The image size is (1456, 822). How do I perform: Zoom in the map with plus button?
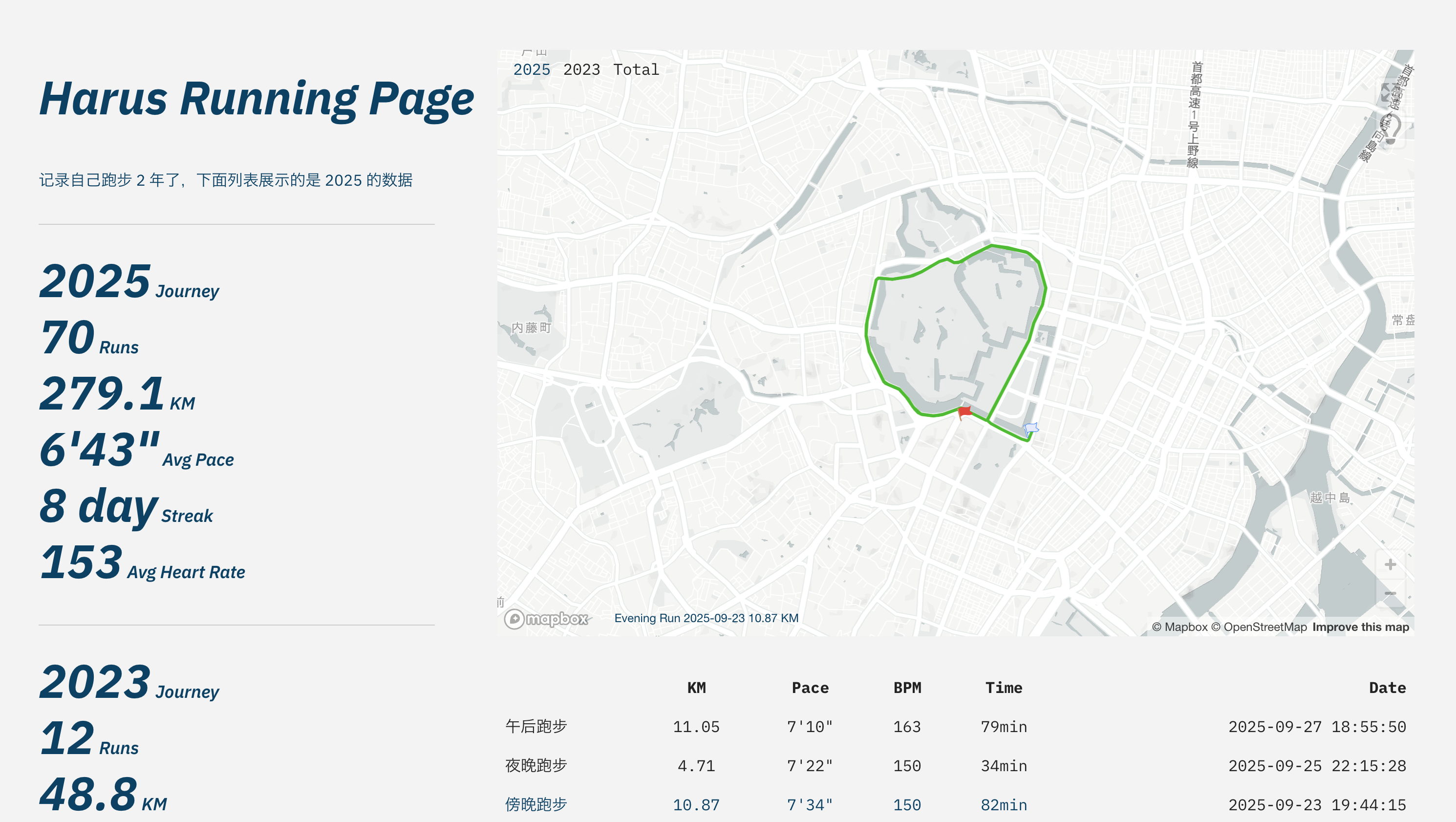[x=1390, y=564]
